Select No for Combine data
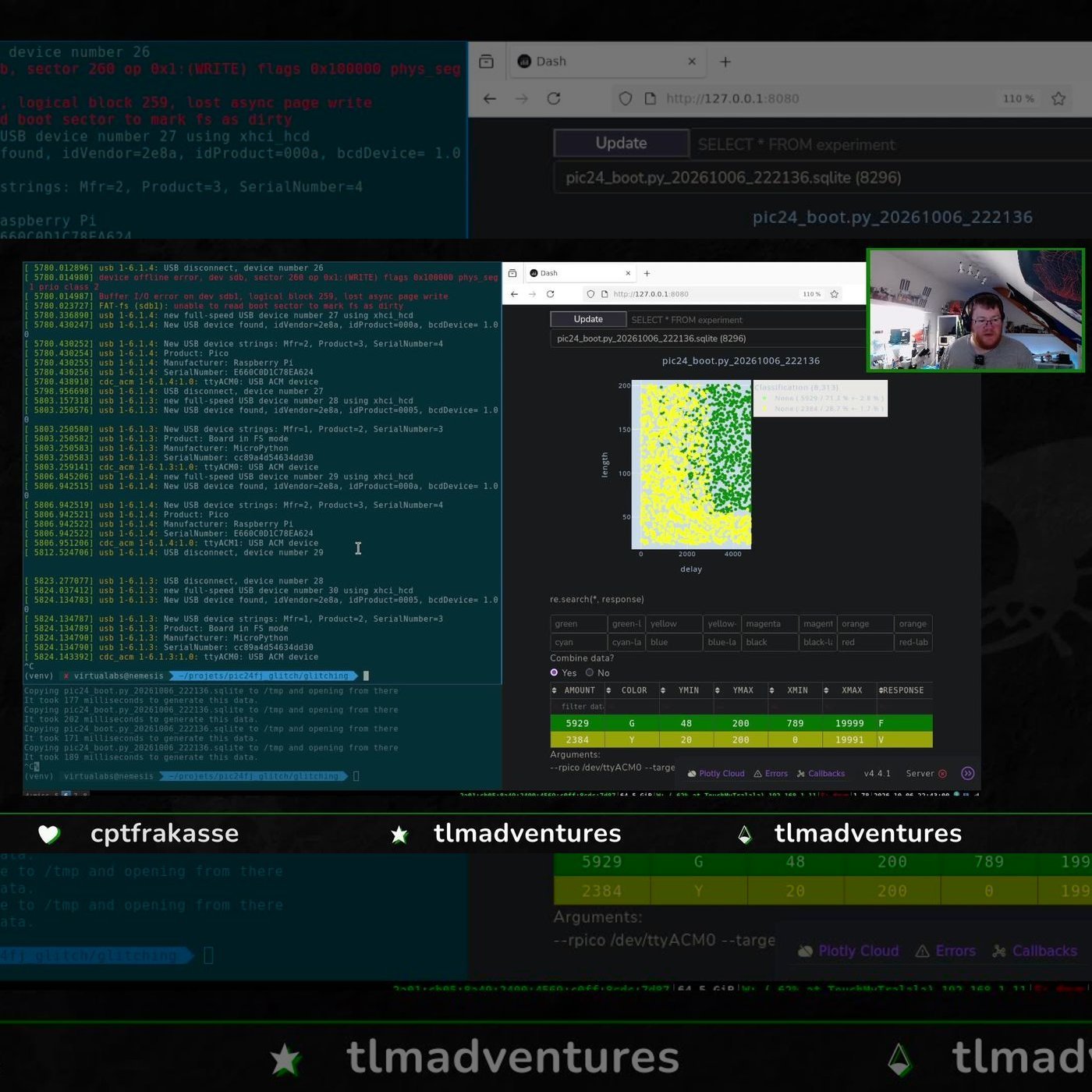 (x=590, y=672)
